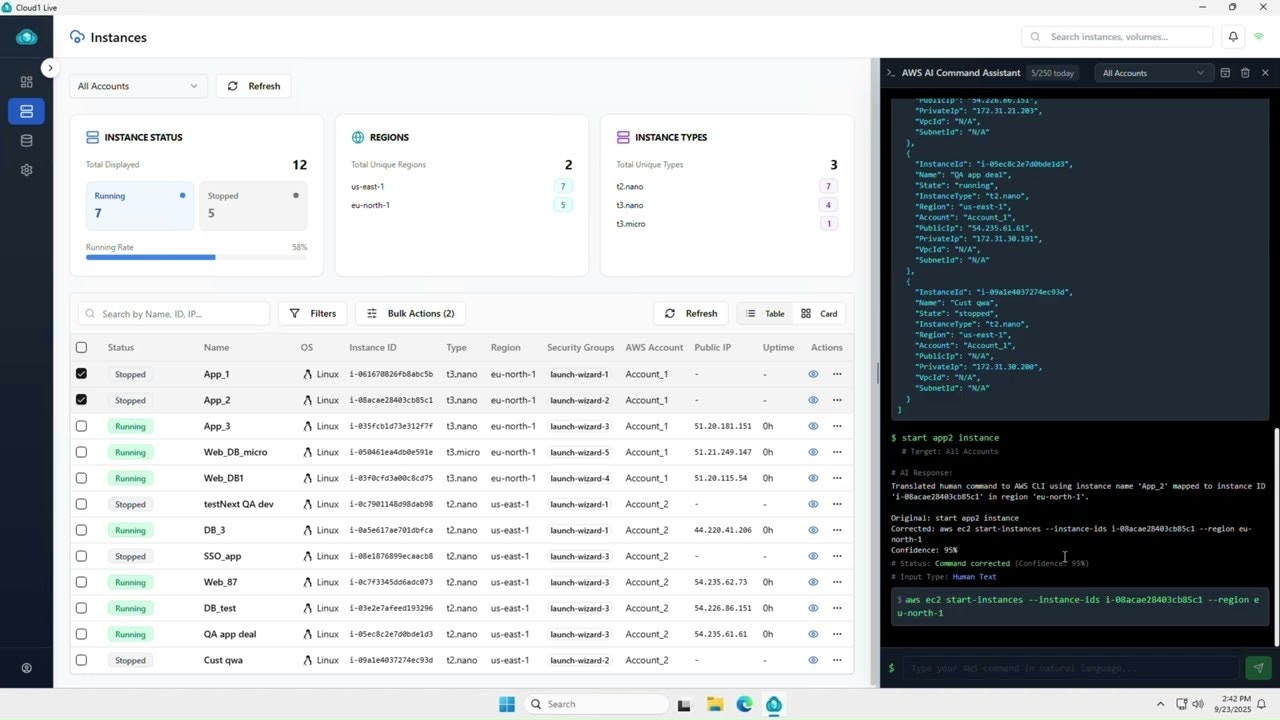Open Microsoft Edge from taskbar

click(744, 704)
